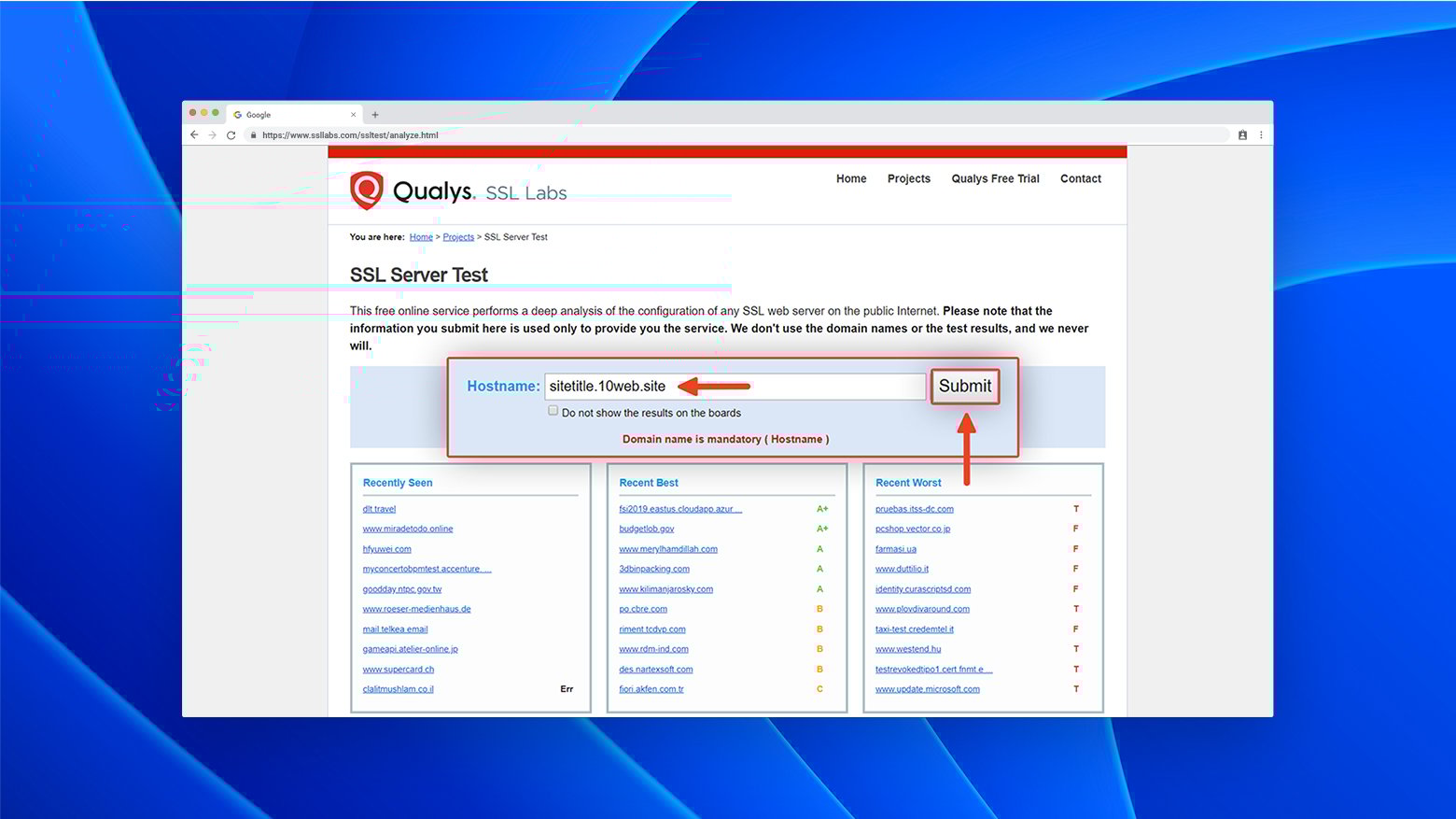Click the Qualys shield logo
This screenshot has height=819, width=1456.
367,190
